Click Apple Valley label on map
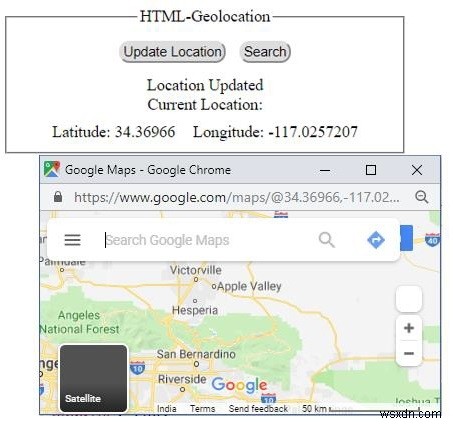The width and height of the screenshot is (453, 424). click(x=249, y=286)
